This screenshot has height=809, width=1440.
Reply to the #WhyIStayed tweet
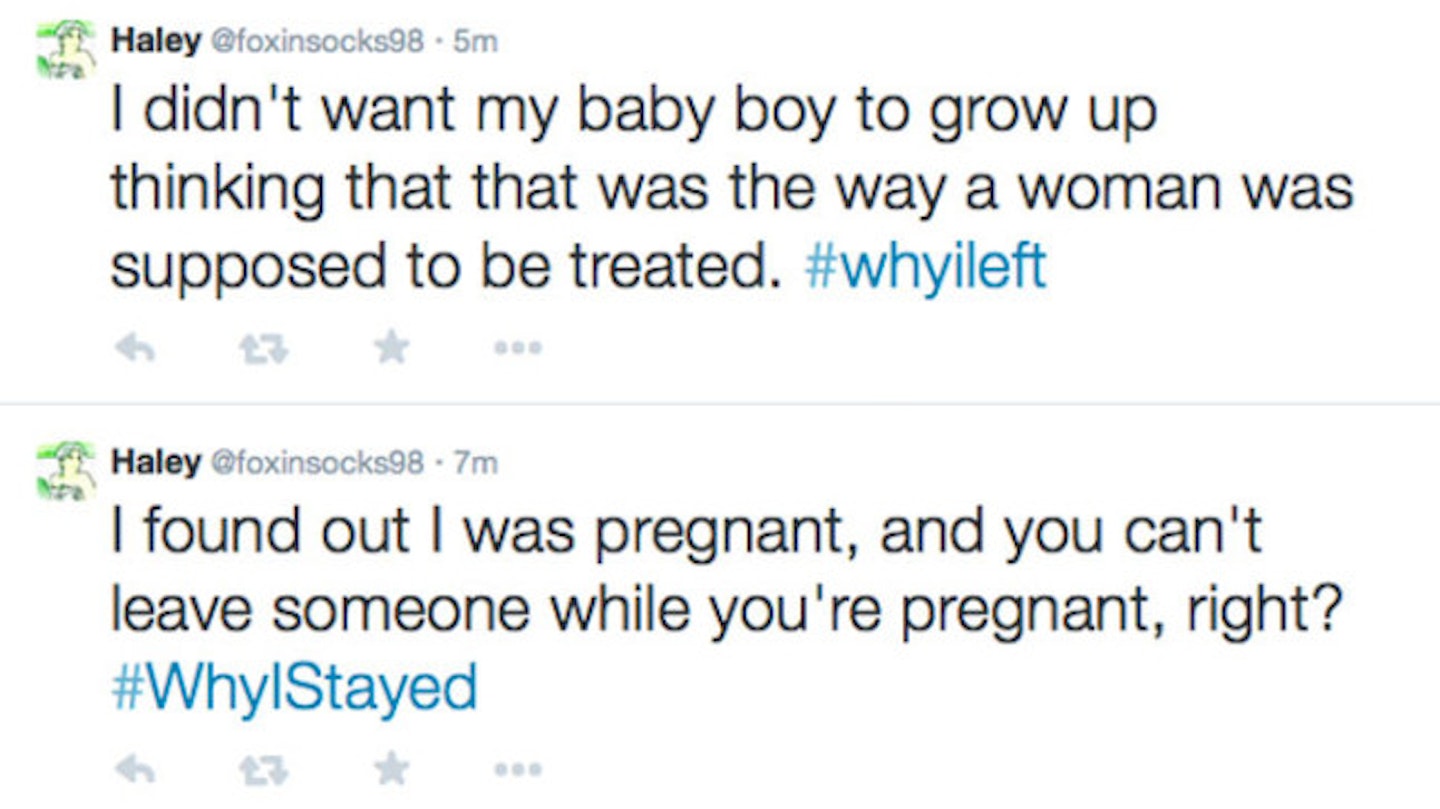(x=134, y=770)
